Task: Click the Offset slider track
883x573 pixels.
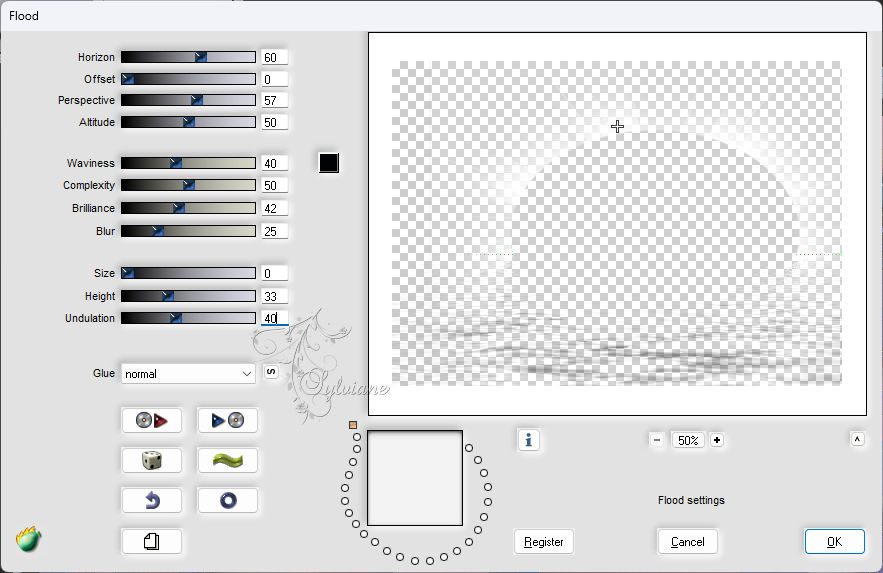Action: pyautogui.click(x=188, y=79)
